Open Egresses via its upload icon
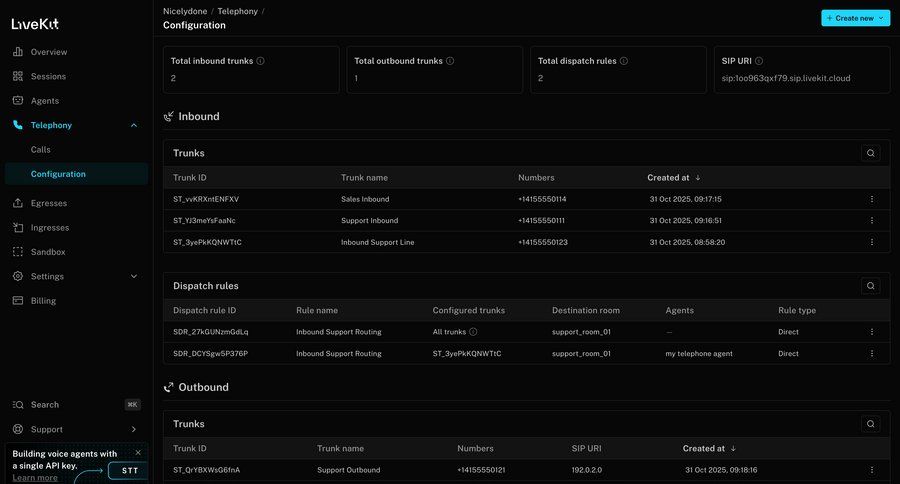900x484 pixels. (x=18, y=203)
